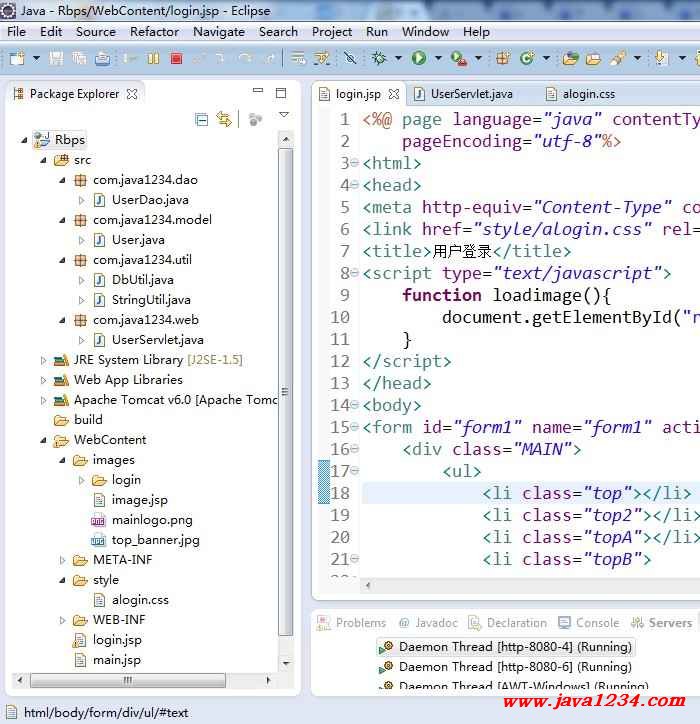Click Collapse All in Package Explorer
700x724 pixels.
(x=202, y=120)
